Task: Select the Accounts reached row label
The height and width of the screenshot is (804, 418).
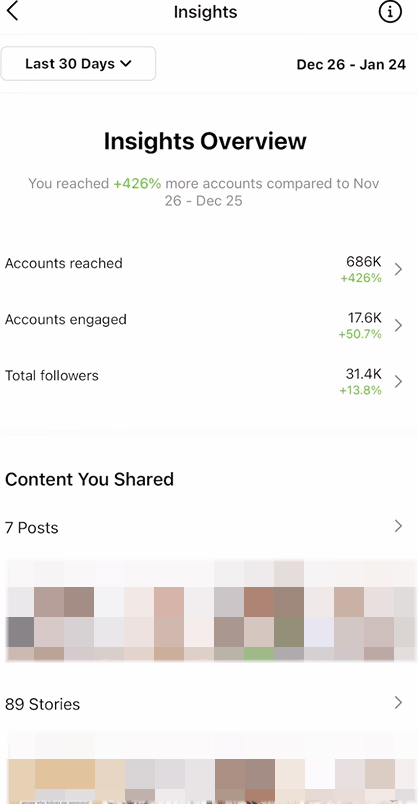Action: tap(64, 263)
